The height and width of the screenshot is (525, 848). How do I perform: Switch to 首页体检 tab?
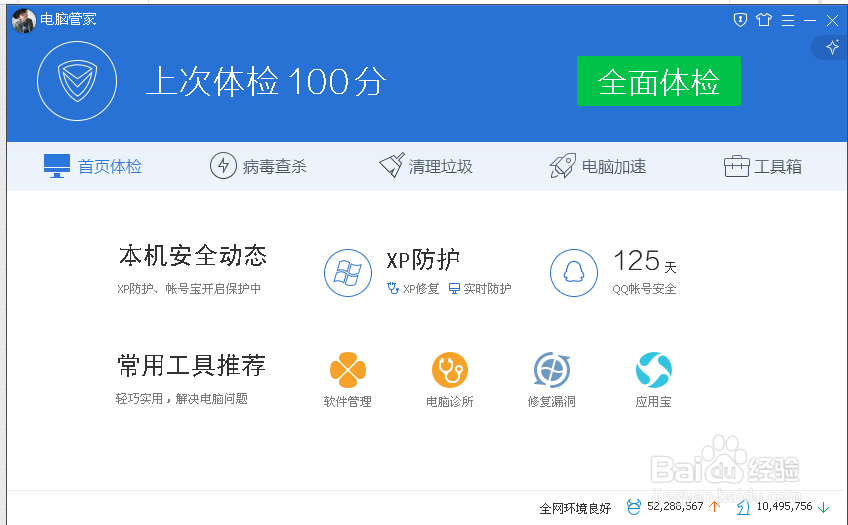(93, 166)
